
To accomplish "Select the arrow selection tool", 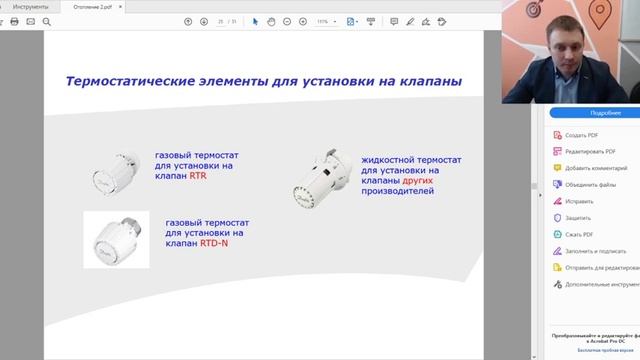I will 255,22.
